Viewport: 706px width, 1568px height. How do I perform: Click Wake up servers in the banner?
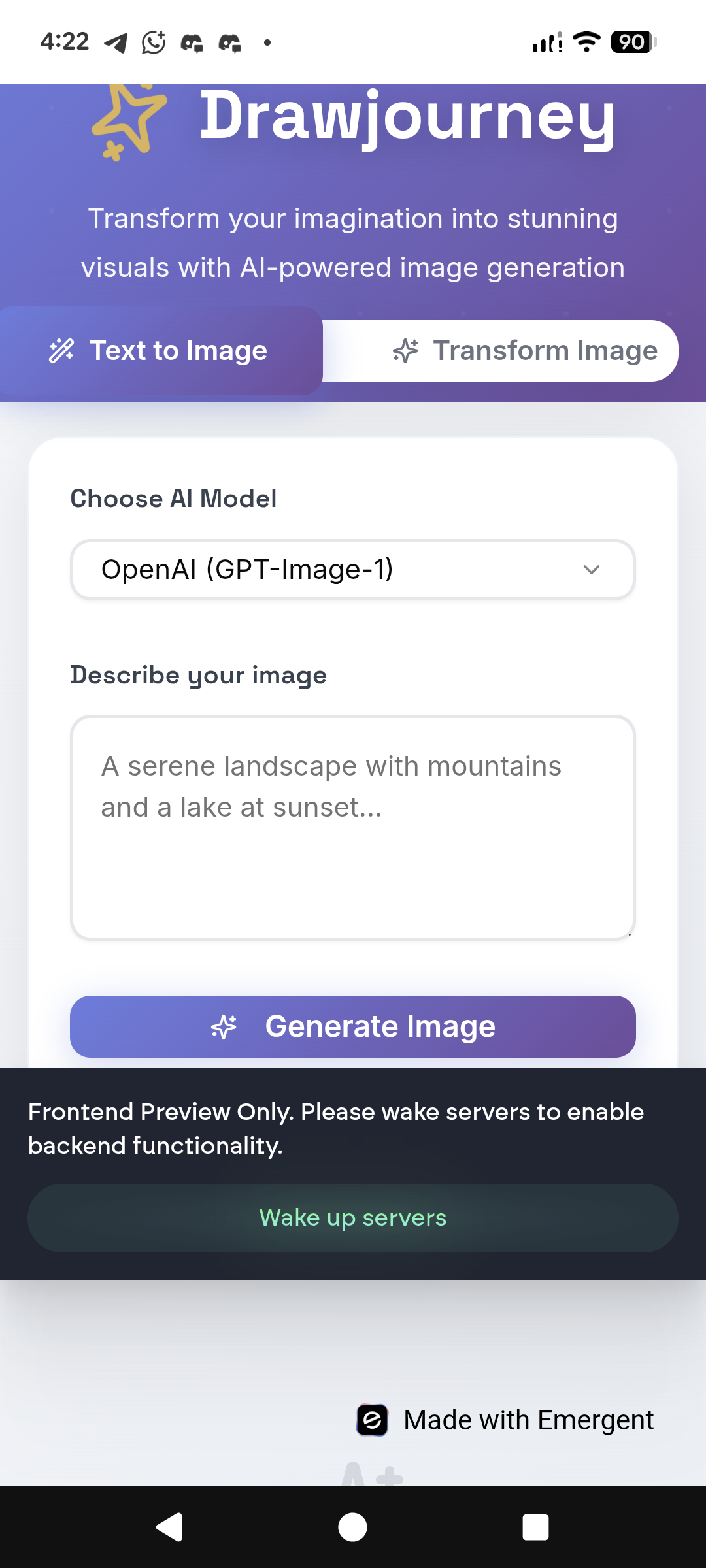[353, 1217]
